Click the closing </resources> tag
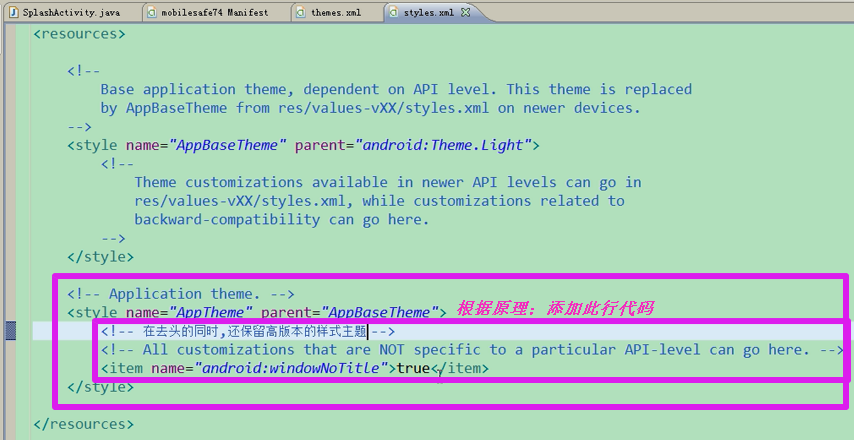The image size is (854, 440). (83, 424)
